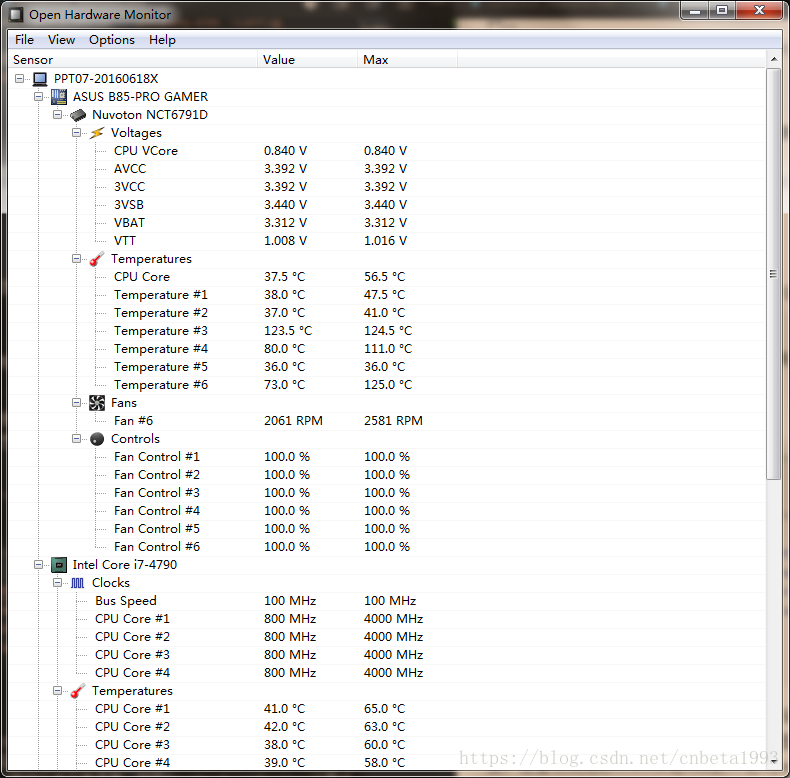Screen dimensions: 790x778
Task: Select the CPU VCore voltage row
Action: click(387, 151)
